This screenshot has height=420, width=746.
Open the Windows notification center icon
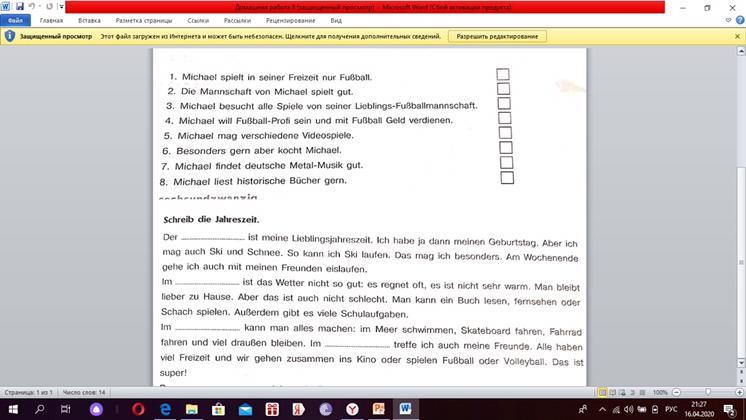tap(729, 409)
